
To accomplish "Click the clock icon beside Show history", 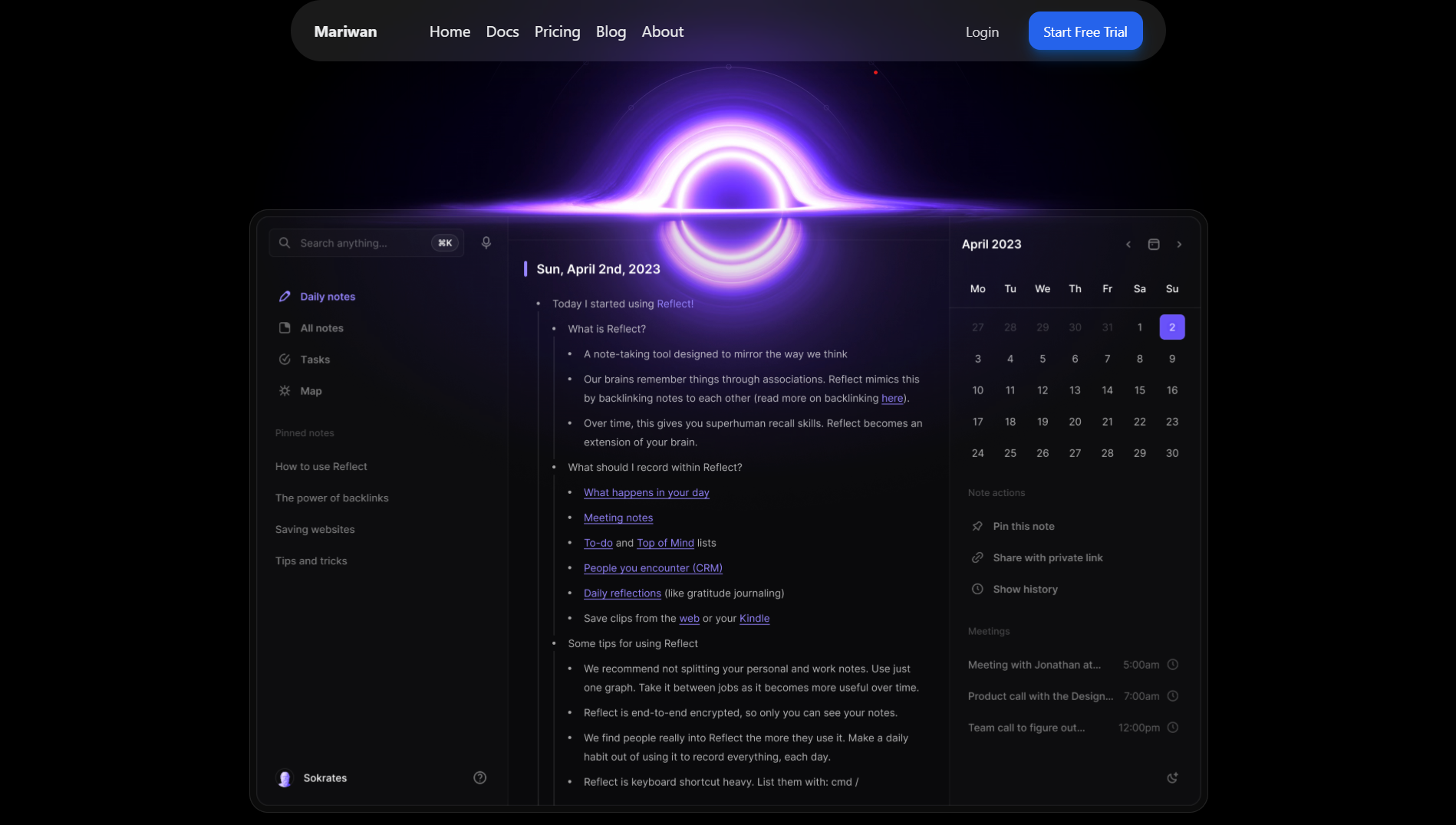I will coord(977,590).
